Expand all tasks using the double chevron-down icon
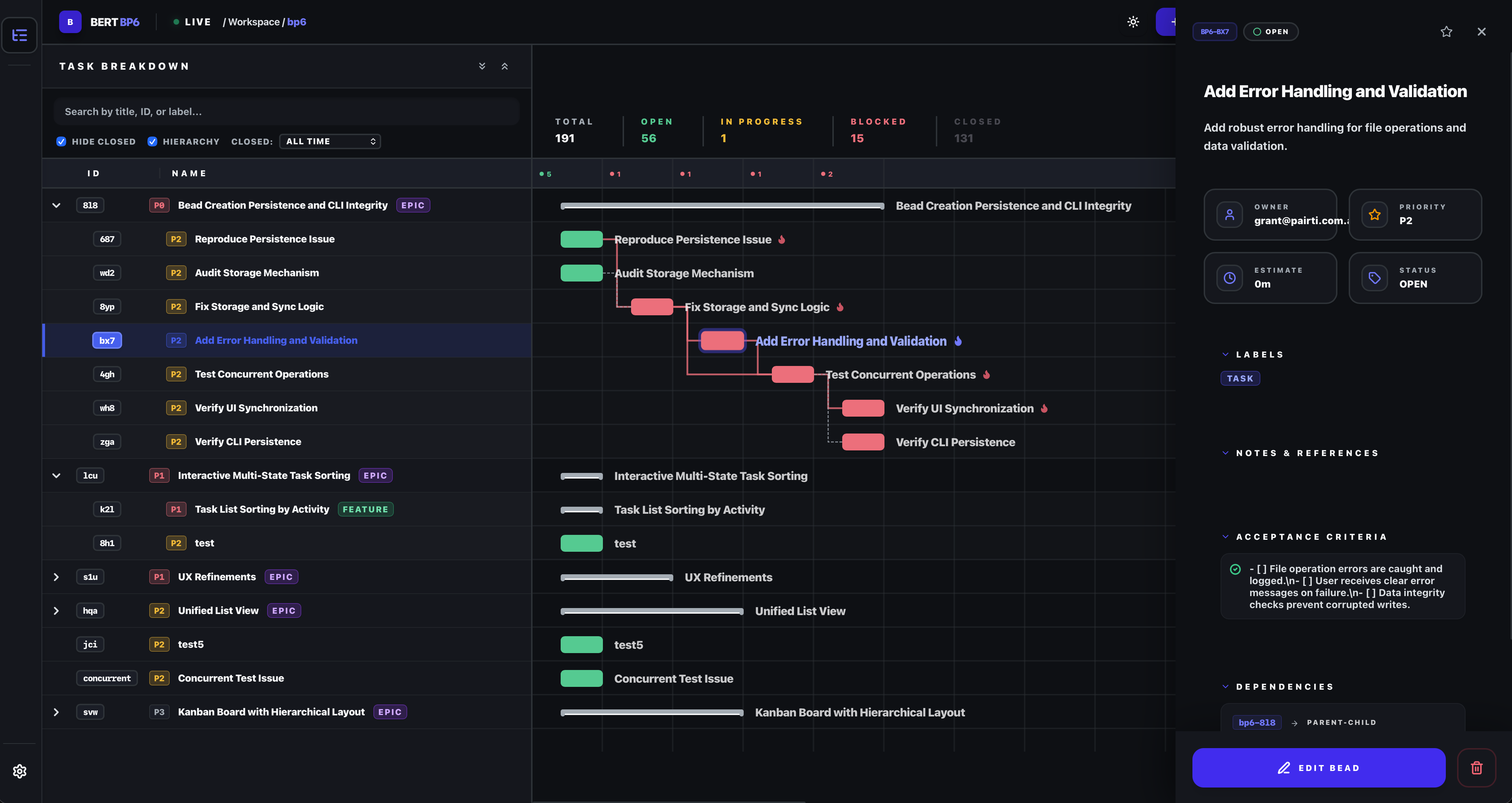Screen dimensions: 1512x803 pyautogui.click(x=482, y=66)
